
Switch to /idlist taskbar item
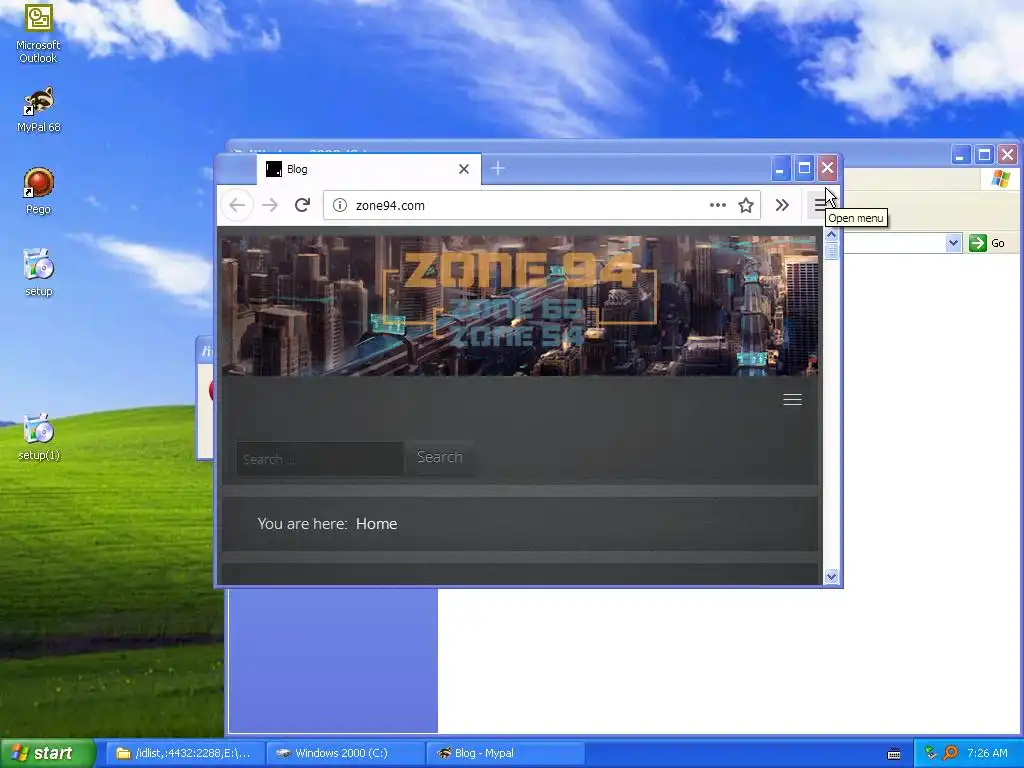click(x=184, y=753)
